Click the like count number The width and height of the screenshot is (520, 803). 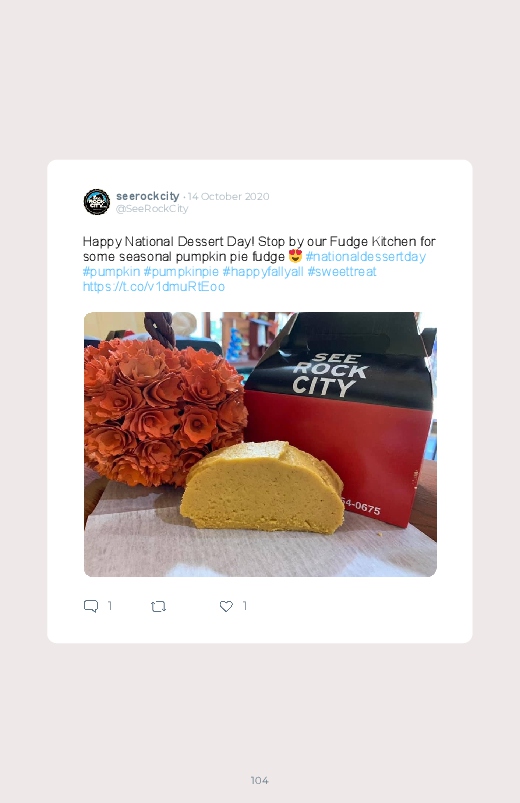(x=245, y=606)
